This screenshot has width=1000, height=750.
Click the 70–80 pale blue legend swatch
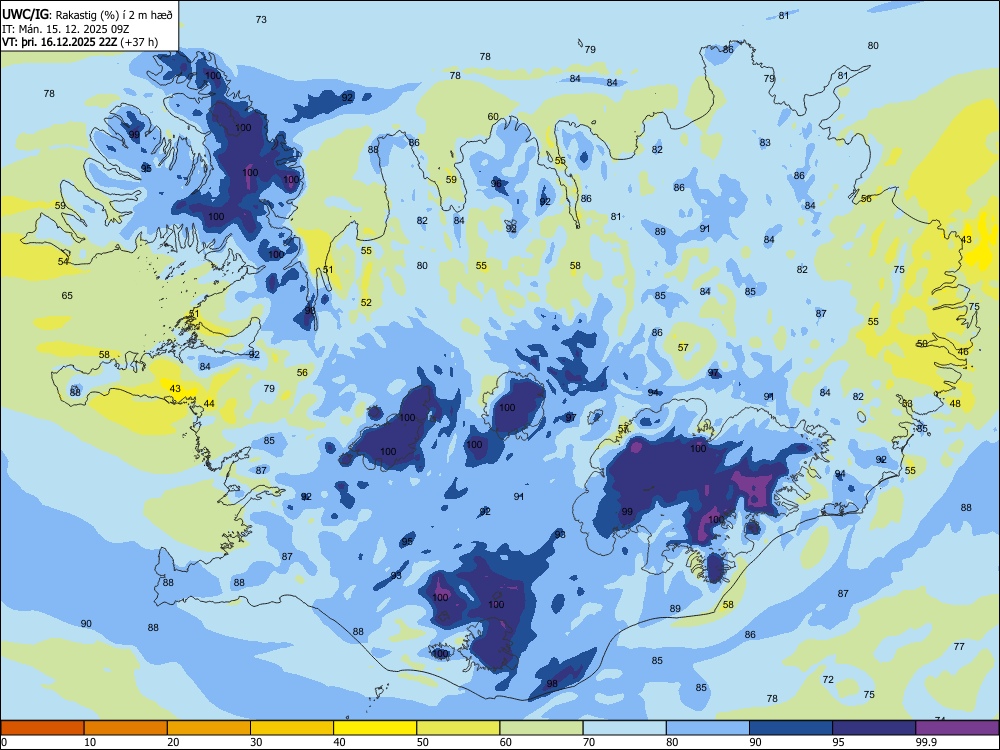pyautogui.click(x=624, y=728)
